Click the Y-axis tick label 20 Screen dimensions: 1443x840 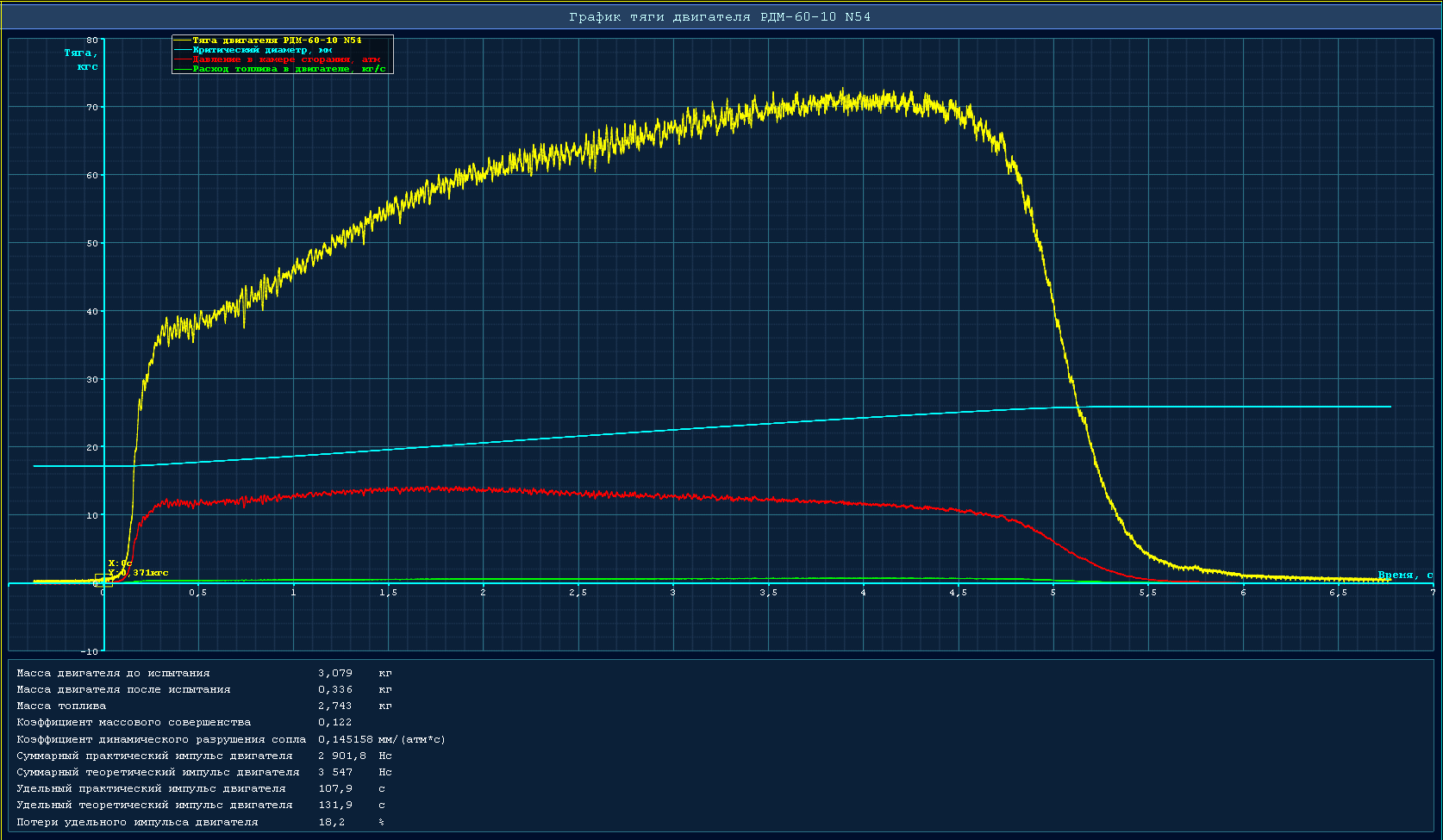pyautogui.click(x=93, y=448)
